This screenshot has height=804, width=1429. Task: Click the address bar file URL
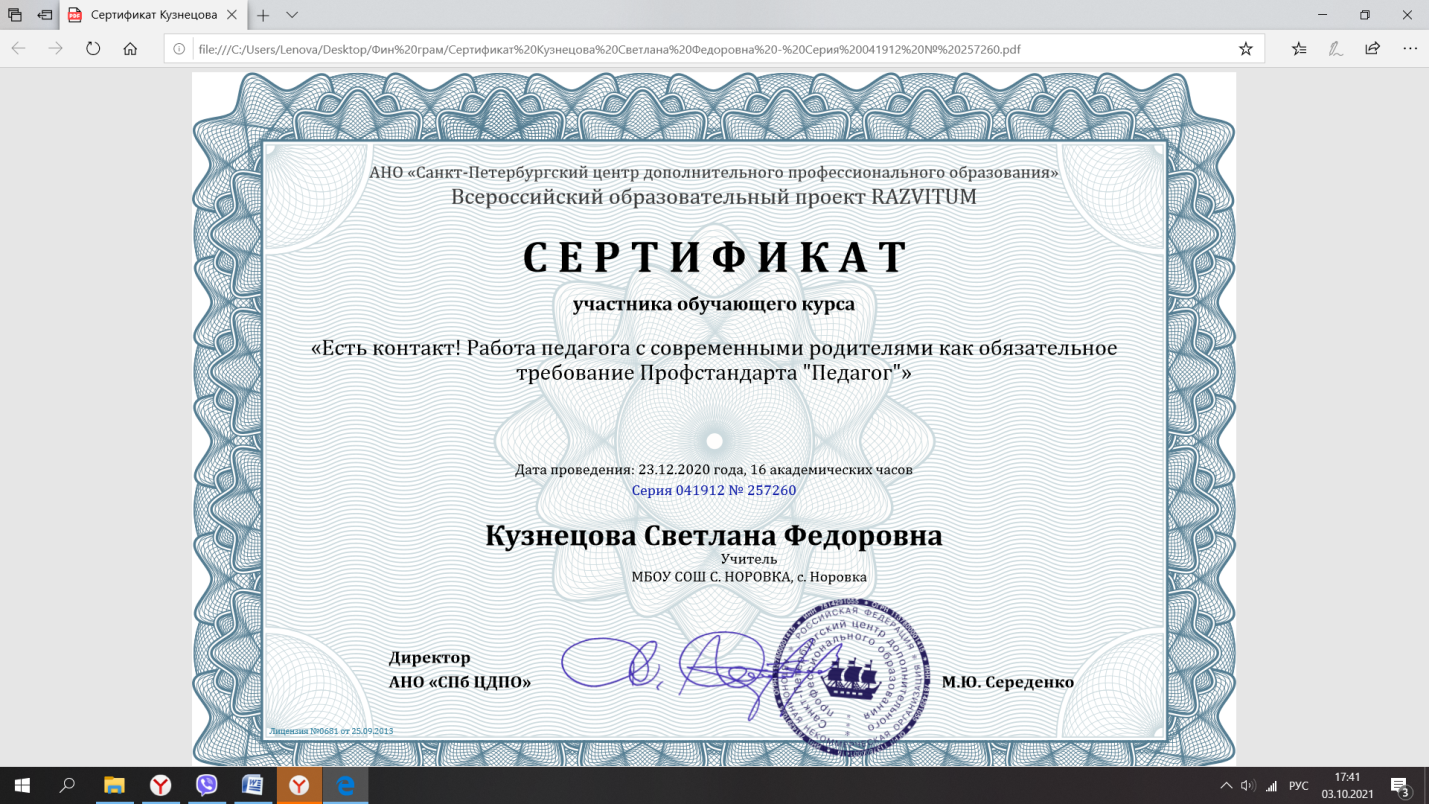pyautogui.click(x=607, y=48)
